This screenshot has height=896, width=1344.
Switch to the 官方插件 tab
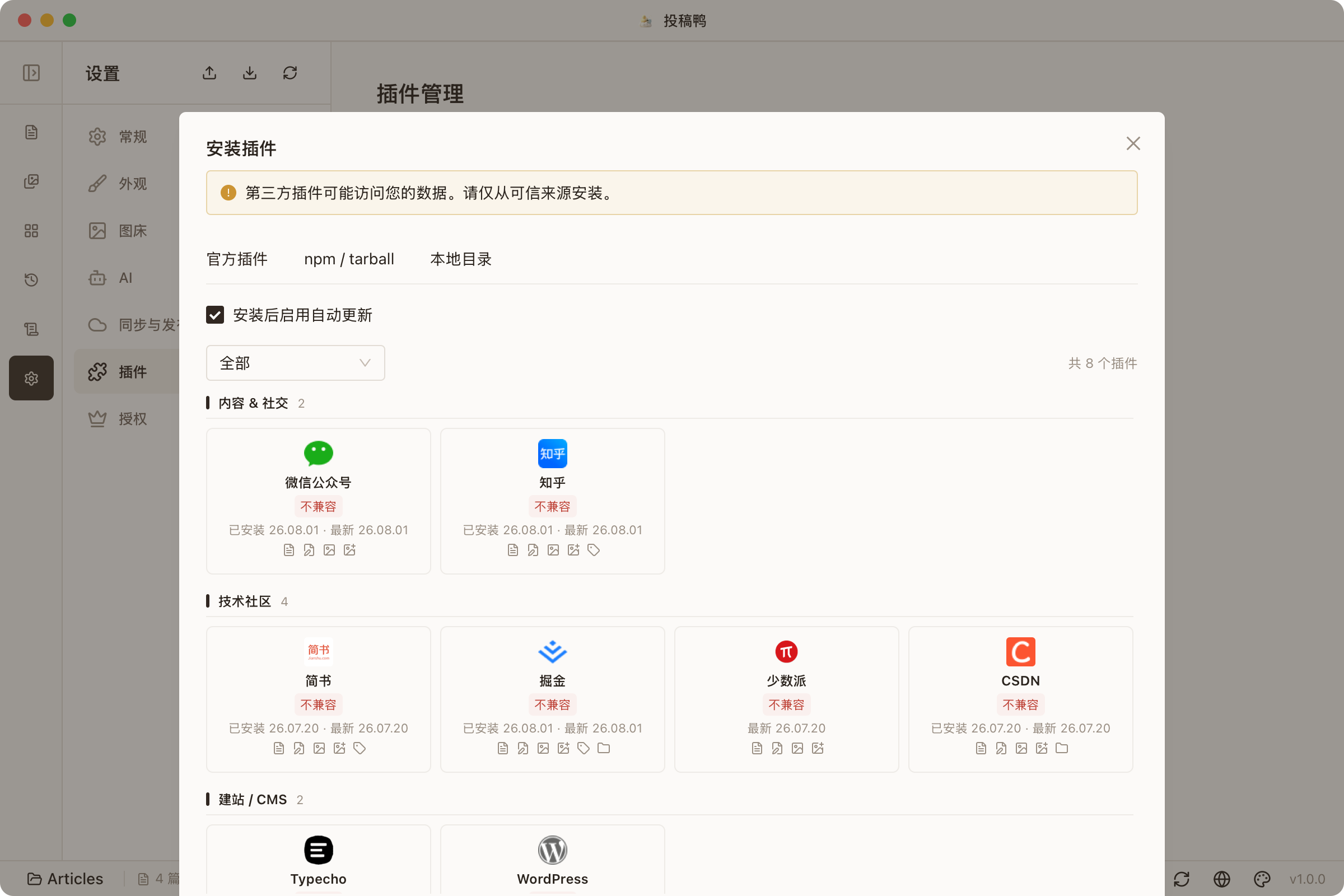pyautogui.click(x=237, y=259)
